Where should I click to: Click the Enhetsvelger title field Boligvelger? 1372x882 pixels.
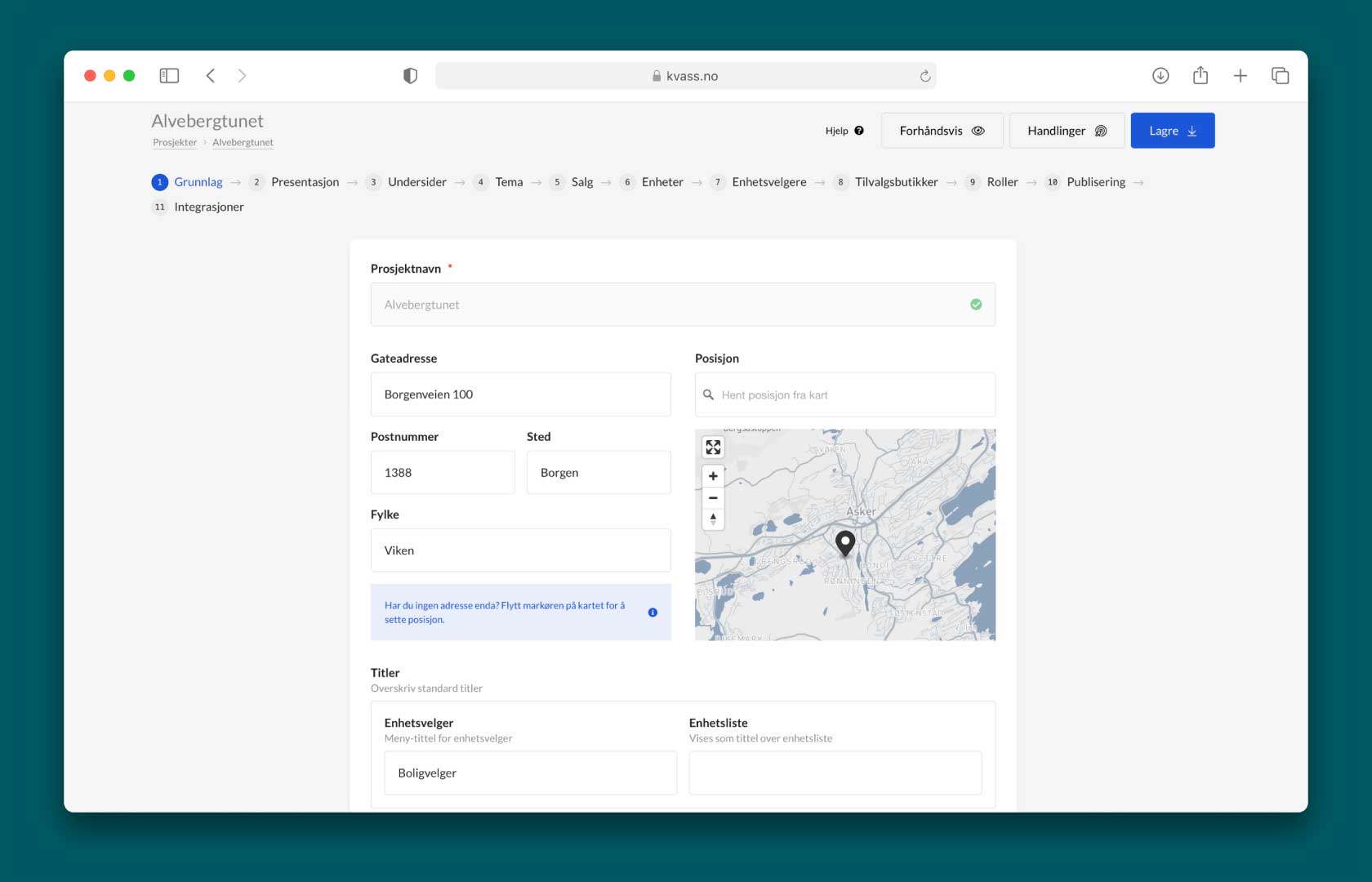tap(531, 773)
